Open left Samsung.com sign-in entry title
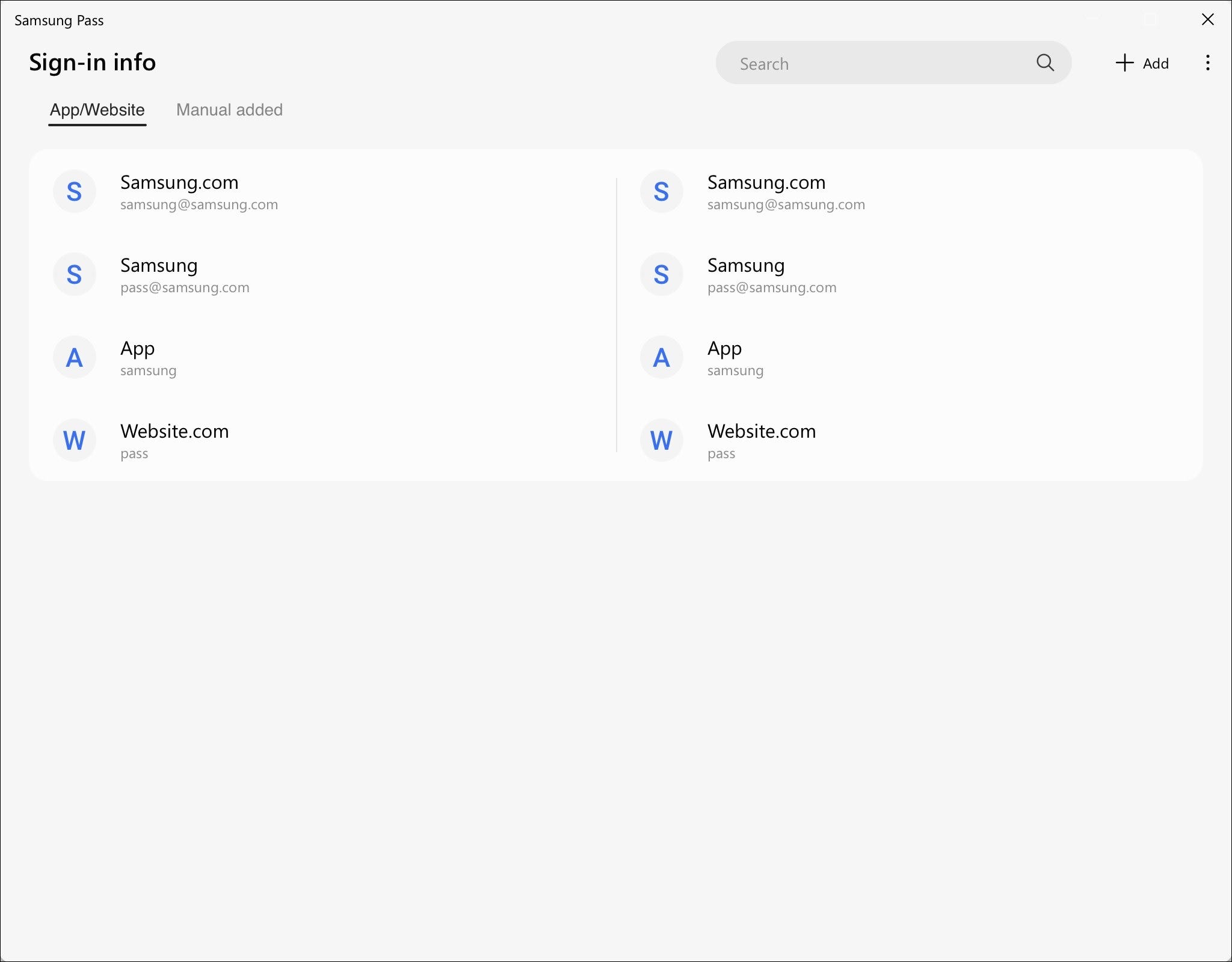The width and height of the screenshot is (1232, 962). coord(179,183)
